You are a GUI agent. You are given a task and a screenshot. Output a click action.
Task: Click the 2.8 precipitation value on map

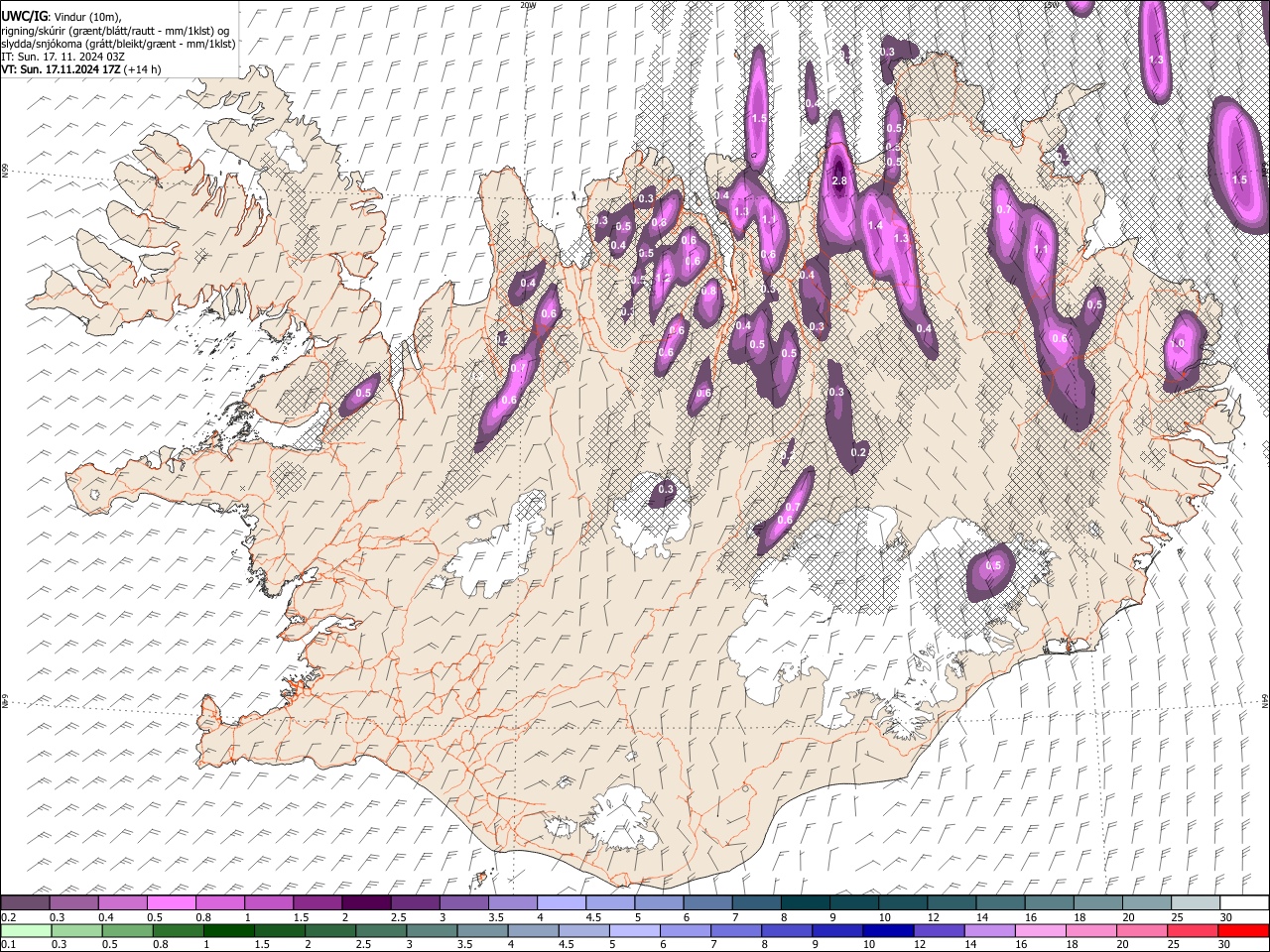tap(839, 180)
